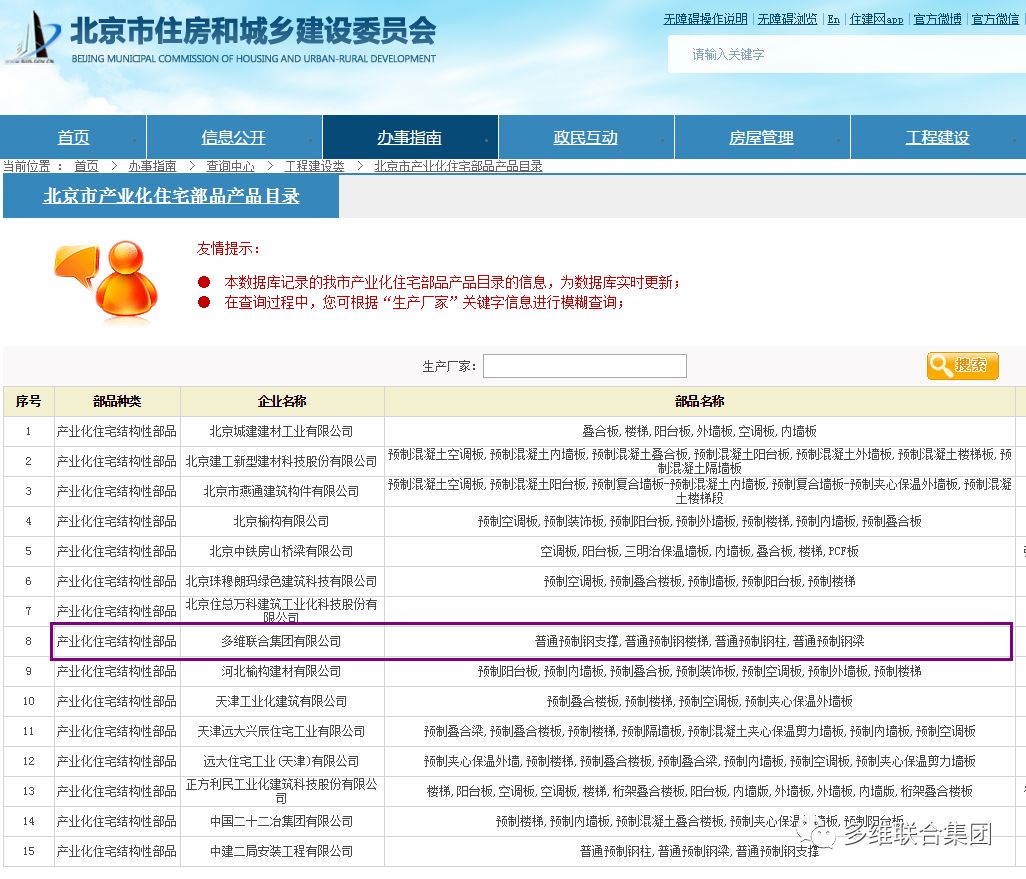Click the 请输入关键字 search box
Screen dimensions: 1026x879
846,54
